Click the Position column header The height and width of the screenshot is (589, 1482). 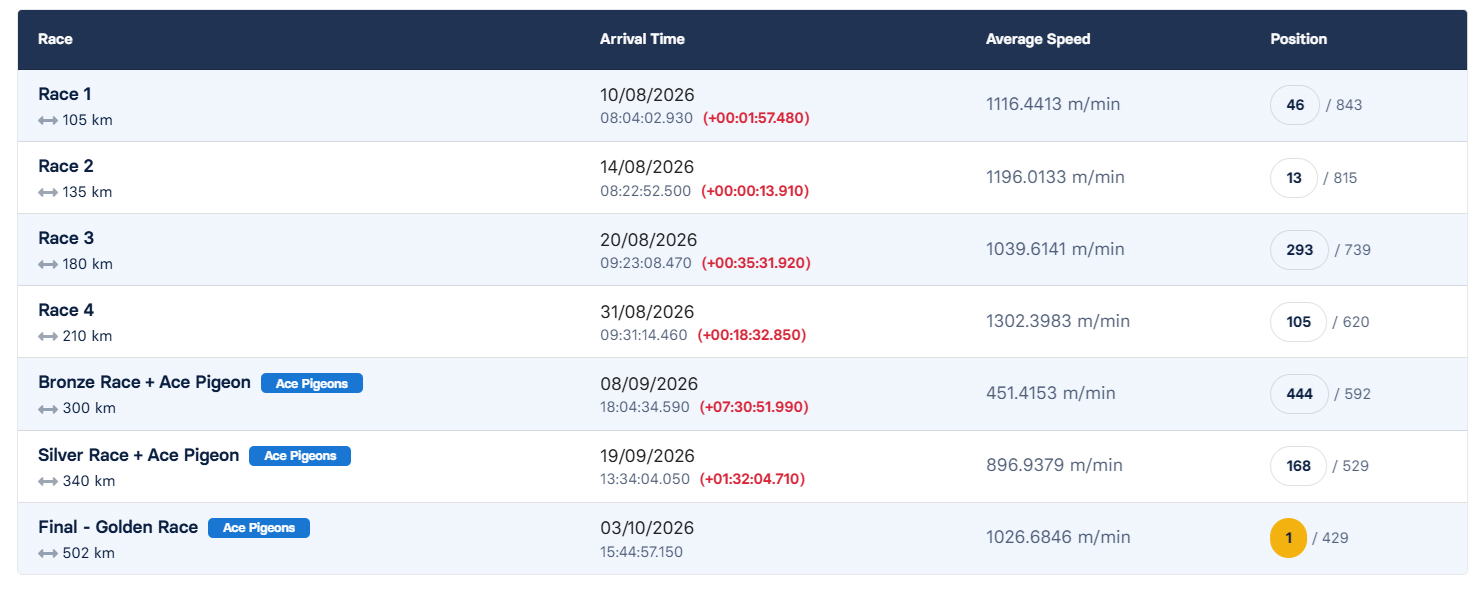(1299, 39)
